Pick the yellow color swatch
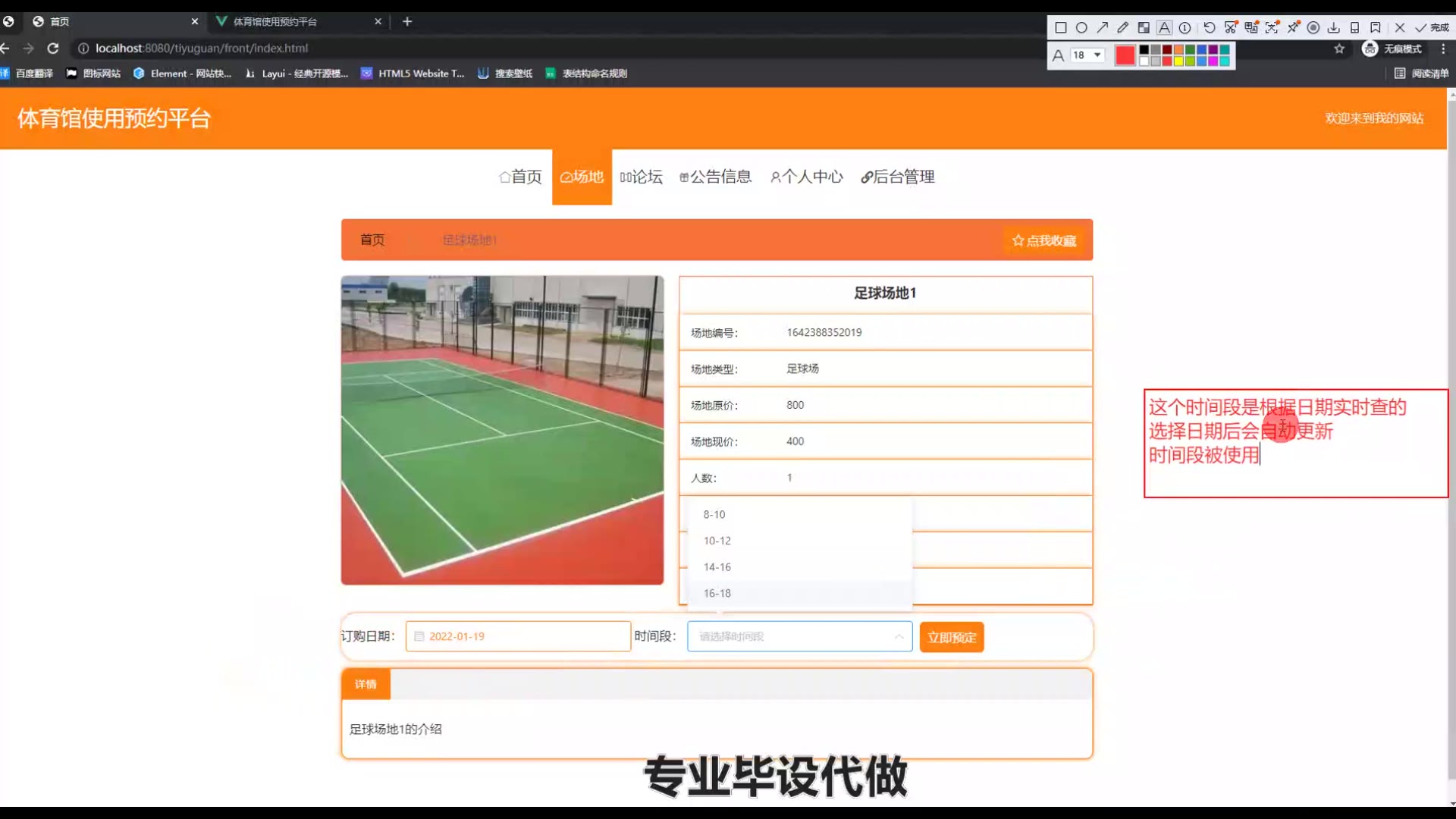1456x819 pixels. 1178,61
